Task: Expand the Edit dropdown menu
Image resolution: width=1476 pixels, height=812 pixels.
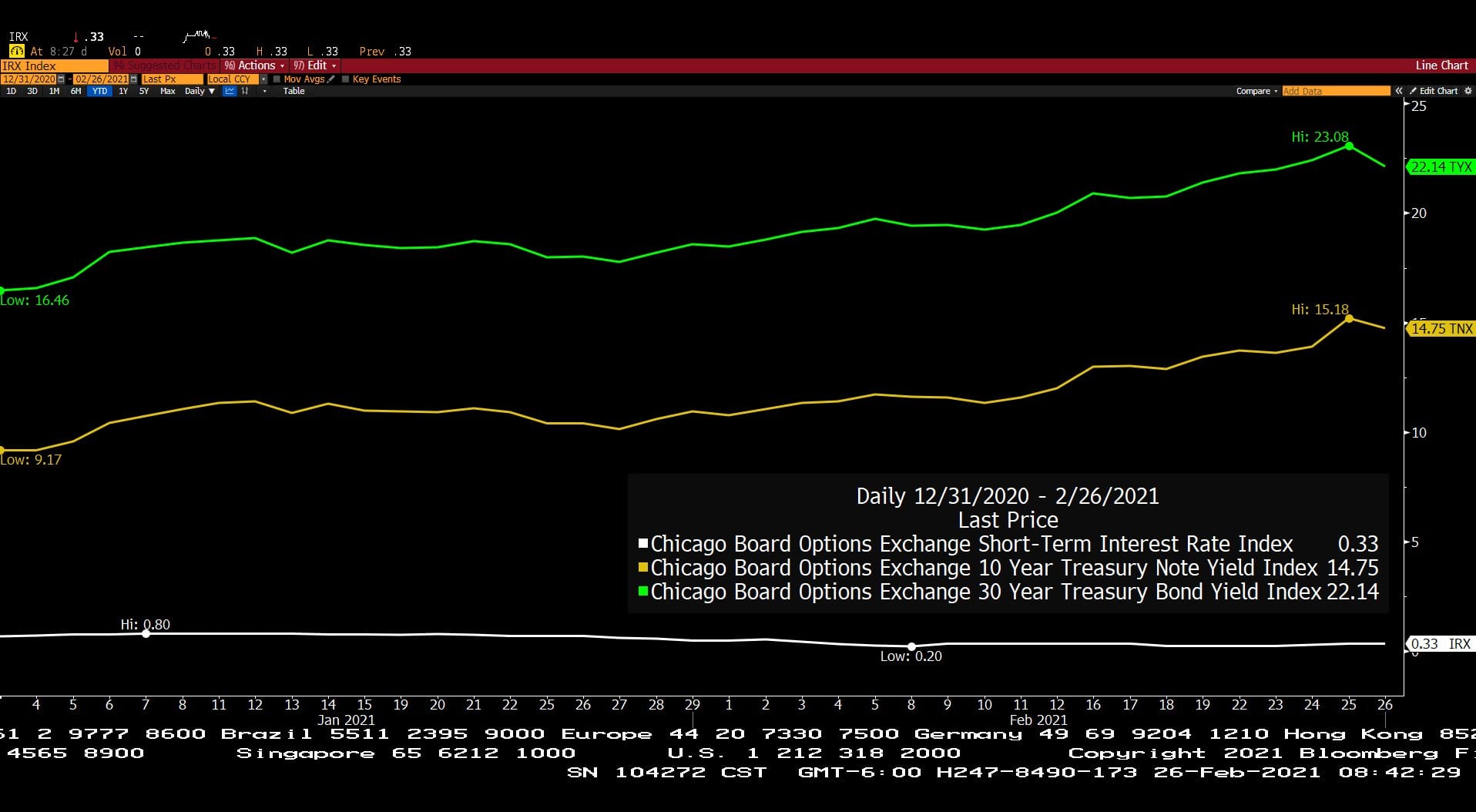Action: coord(314,65)
